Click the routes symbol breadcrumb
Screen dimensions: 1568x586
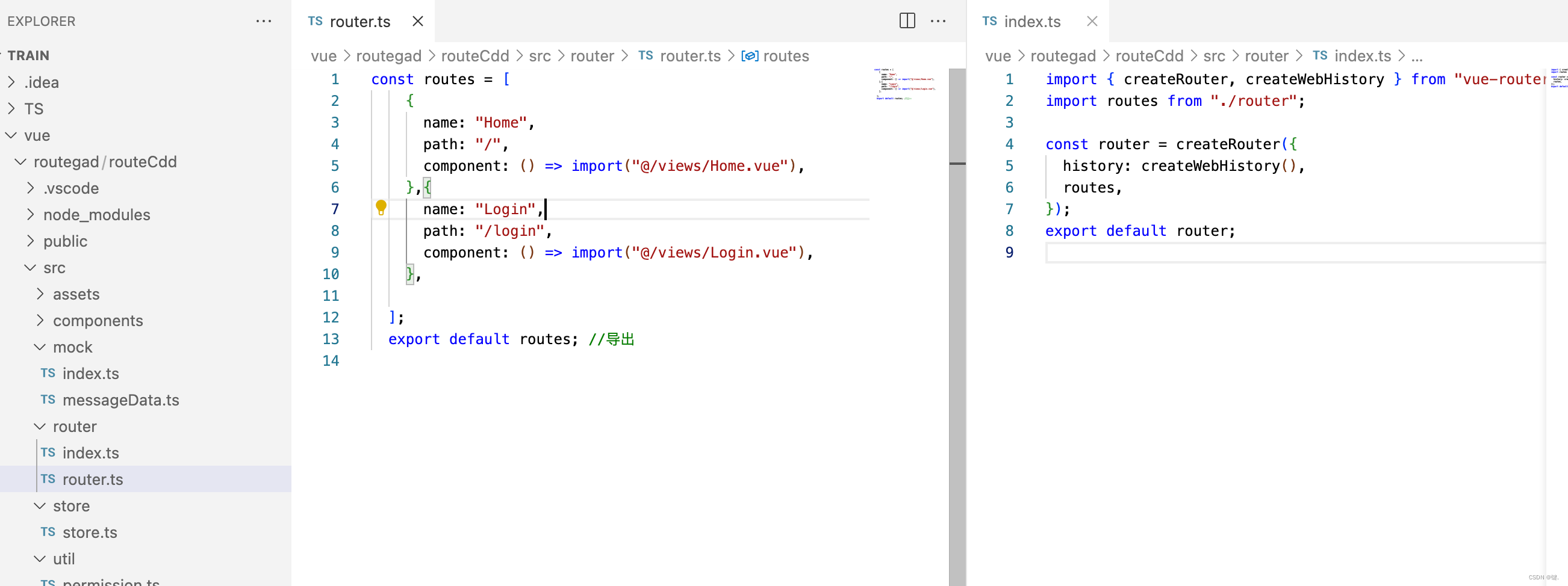coord(786,56)
